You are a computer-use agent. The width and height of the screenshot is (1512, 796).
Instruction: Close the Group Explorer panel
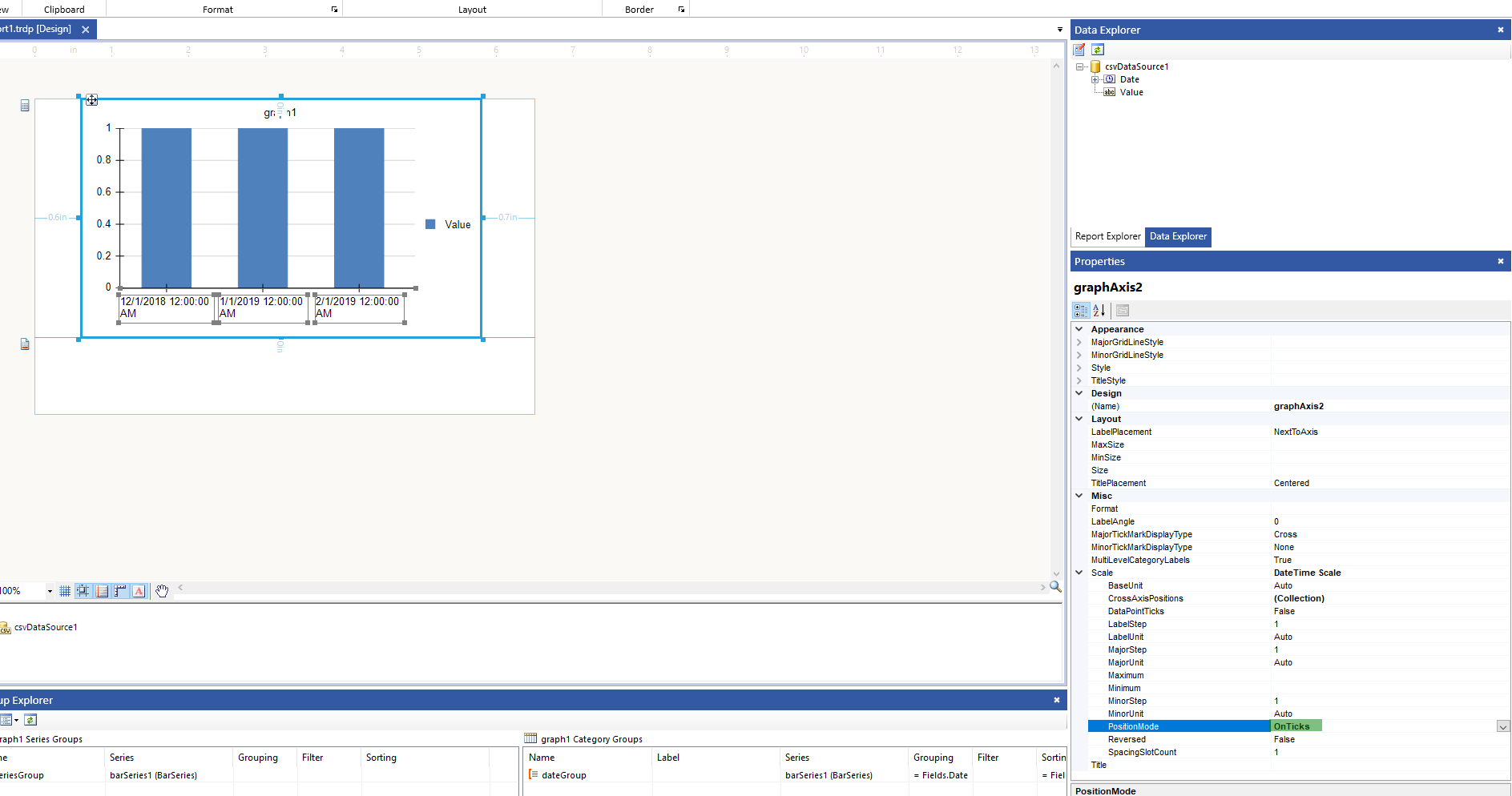tap(1057, 700)
